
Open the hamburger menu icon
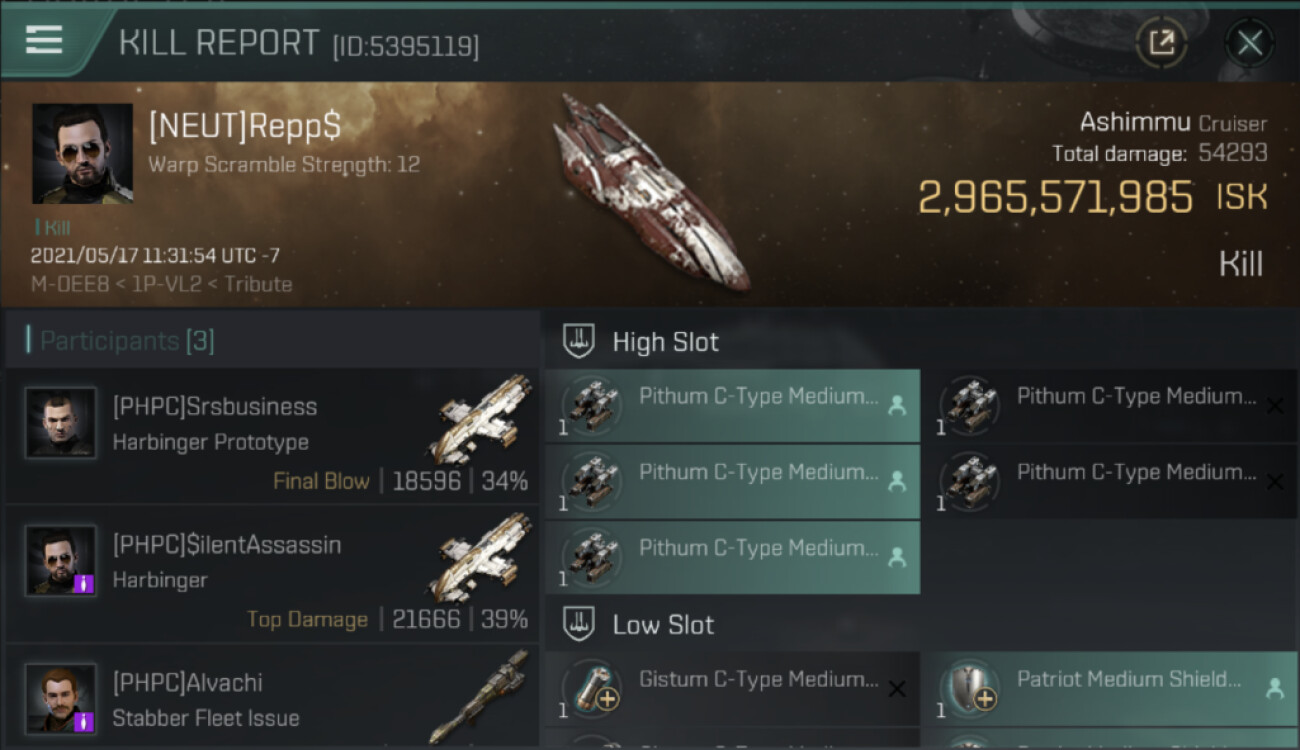44,40
